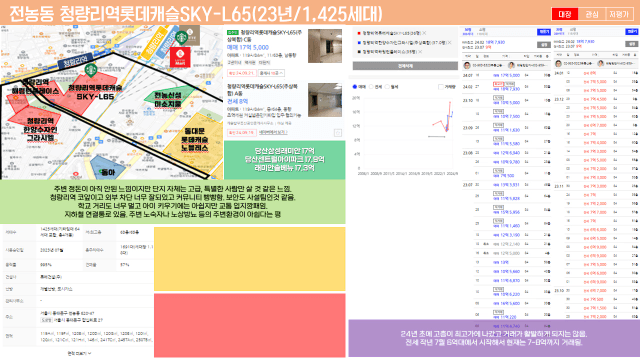
Task: Remove the second blue legend complex
Action: 449,42
